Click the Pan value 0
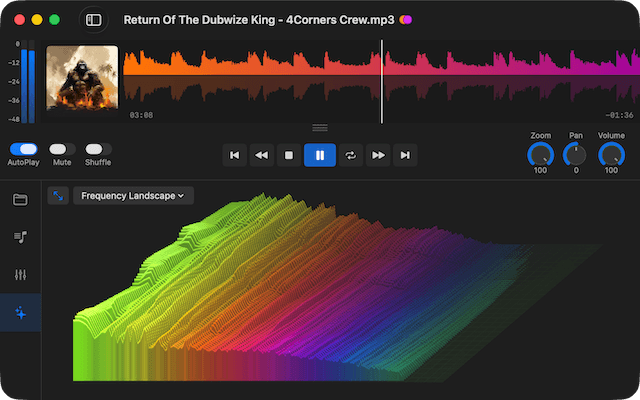The width and height of the screenshot is (640, 400). [x=576, y=170]
